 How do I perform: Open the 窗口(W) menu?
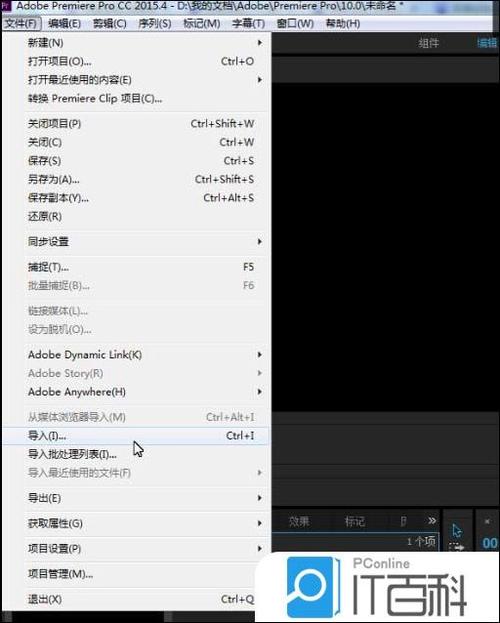[x=295, y=23]
